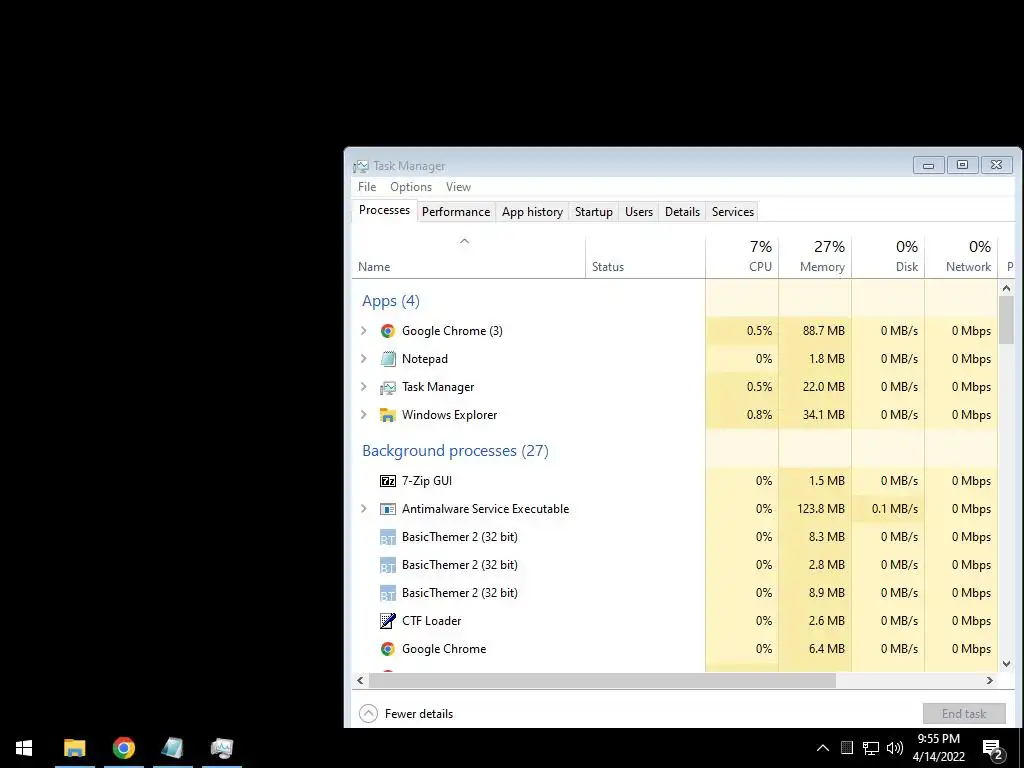Image resolution: width=1024 pixels, height=768 pixels.
Task: Click the 0.8% CPU cell for Windows Explorer
Action: pyautogui.click(x=742, y=415)
